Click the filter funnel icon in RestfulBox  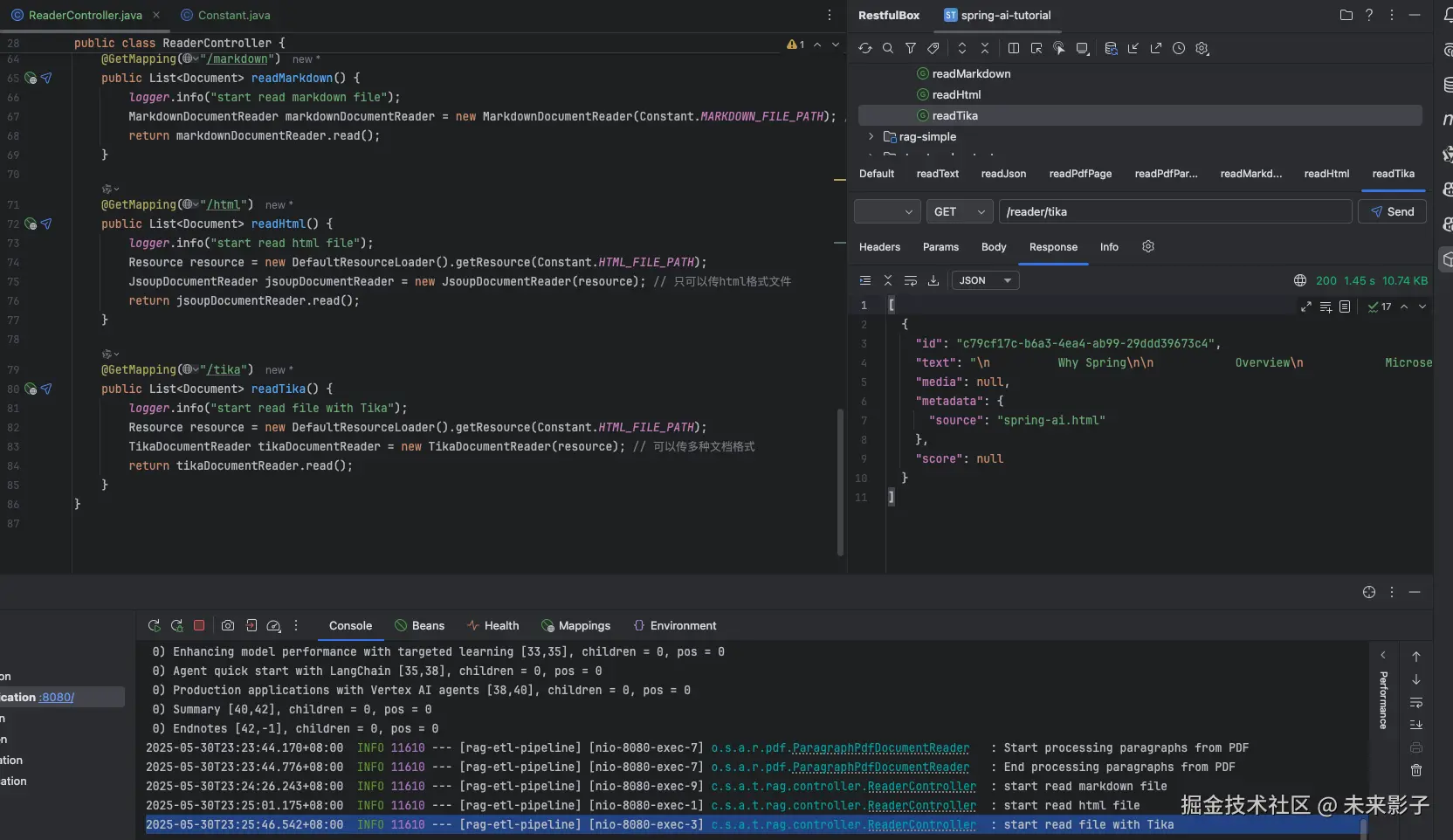[911, 49]
